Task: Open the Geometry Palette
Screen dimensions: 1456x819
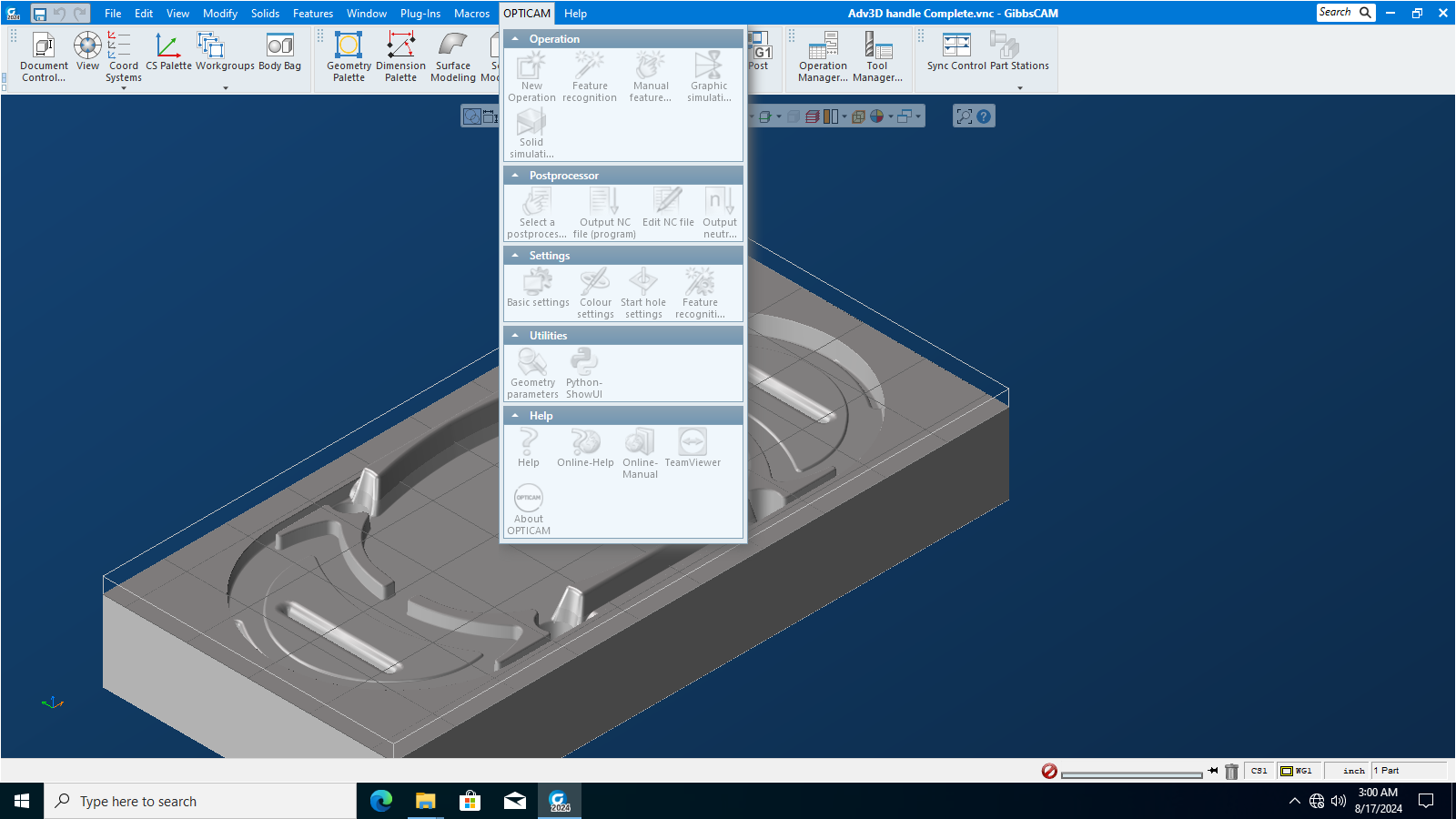Action: point(349,57)
